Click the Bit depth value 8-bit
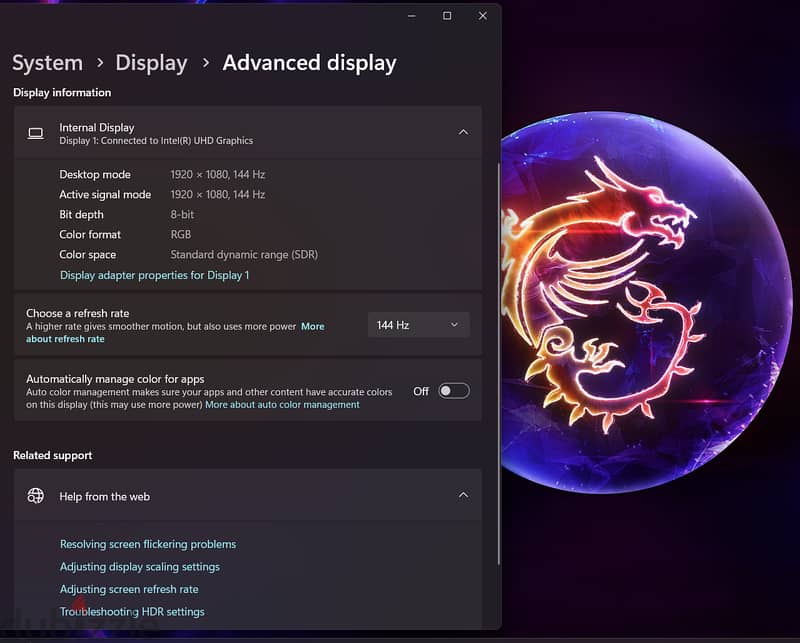The height and width of the screenshot is (643, 800). 182,214
